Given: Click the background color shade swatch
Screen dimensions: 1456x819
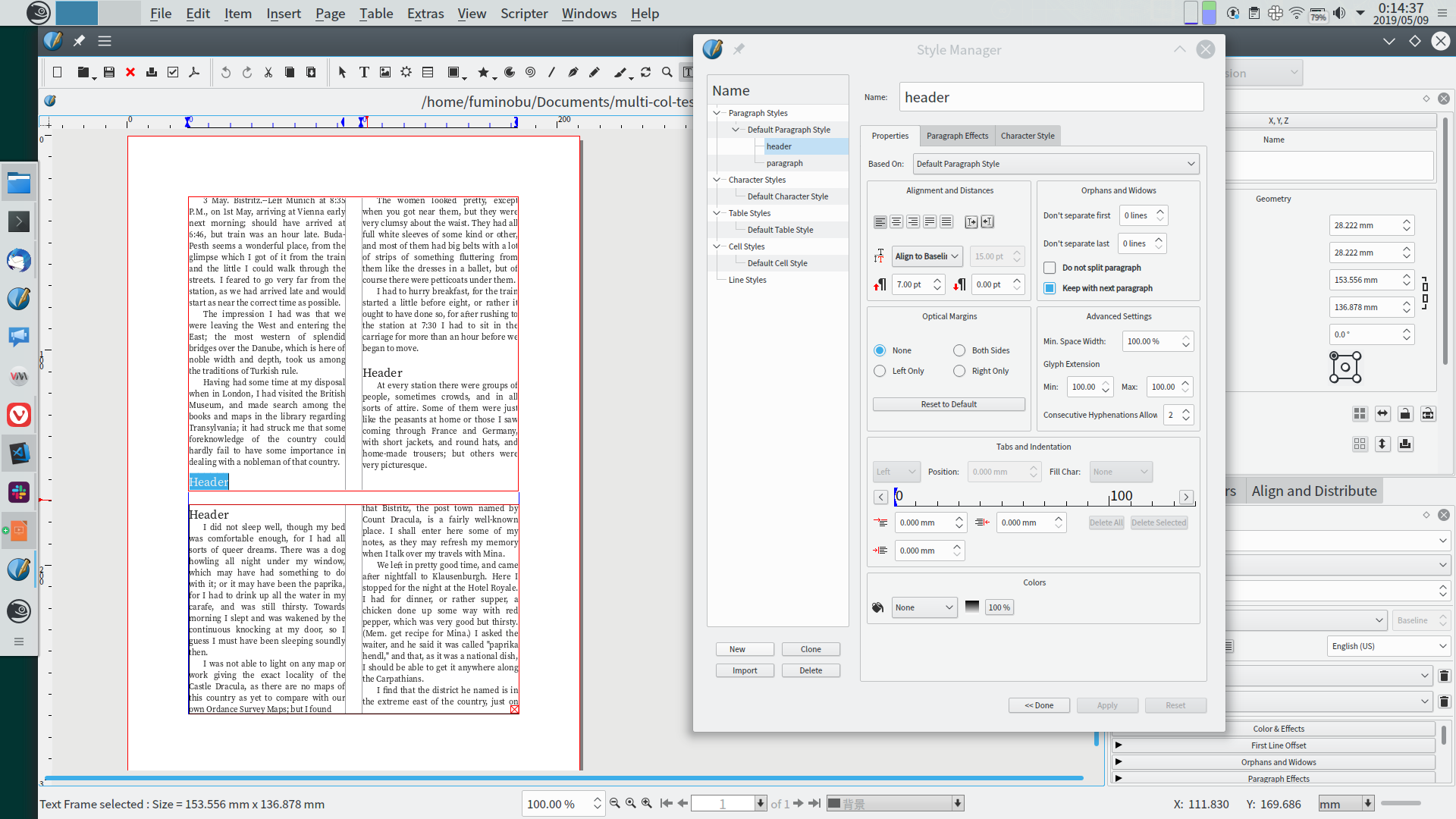Looking at the screenshot, I should pyautogui.click(x=972, y=607).
